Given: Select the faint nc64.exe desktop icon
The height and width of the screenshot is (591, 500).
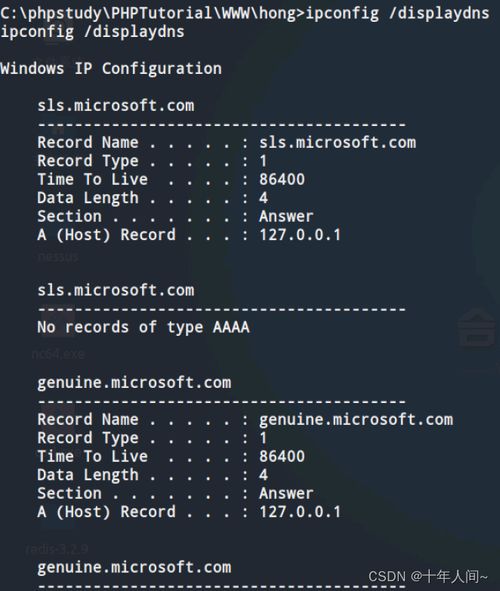Looking at the screenshot, I should 58,354.
